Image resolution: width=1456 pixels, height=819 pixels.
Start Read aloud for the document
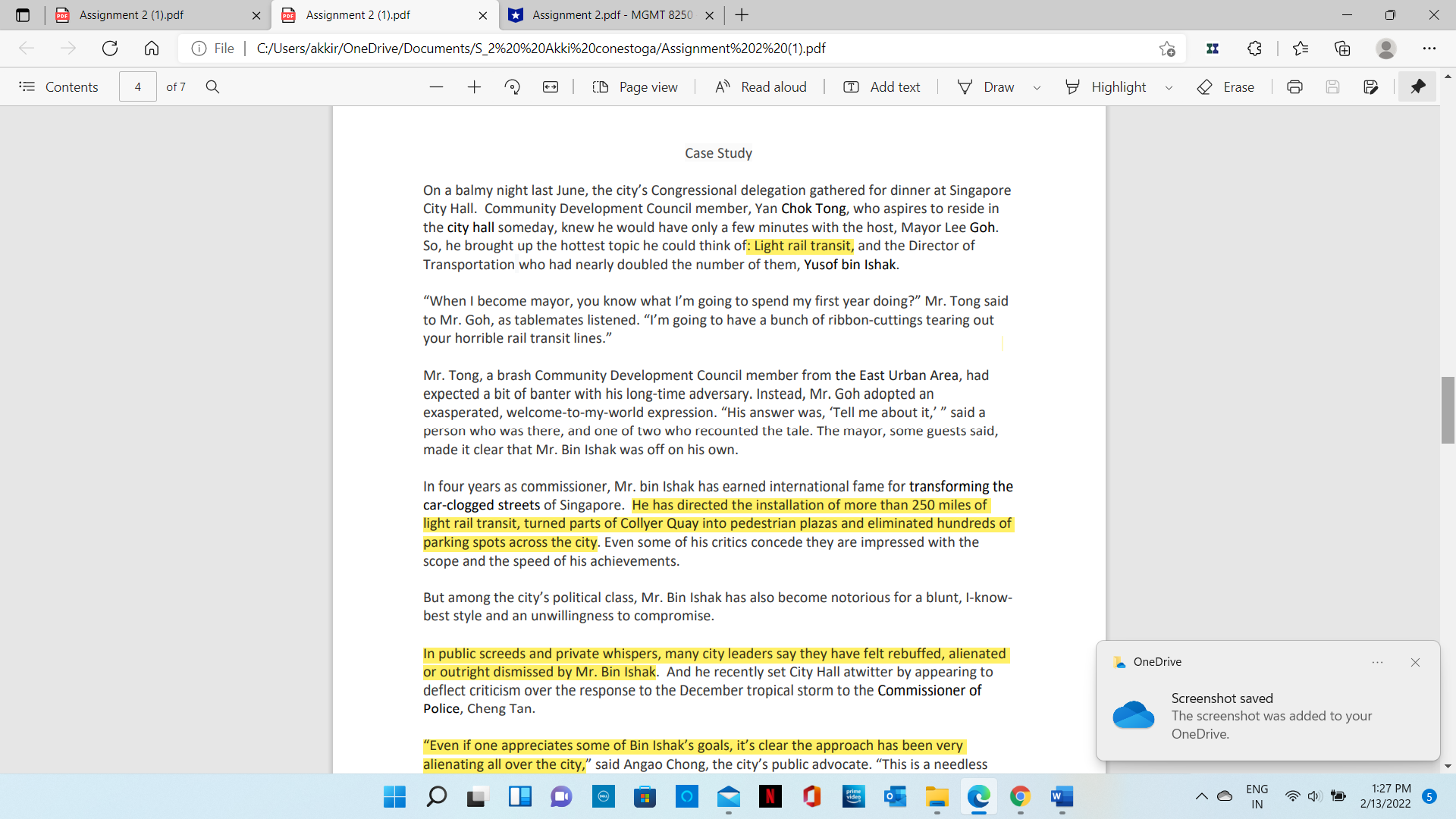pyautogui.click(x=761, y=86)
